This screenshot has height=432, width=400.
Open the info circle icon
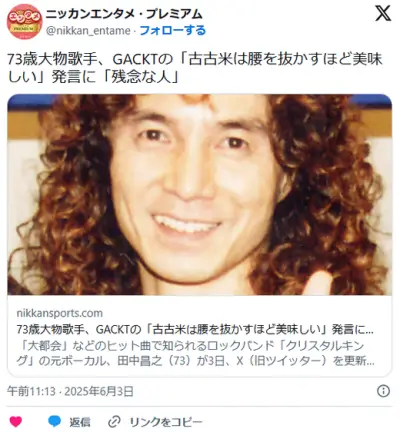click(383, 391)
